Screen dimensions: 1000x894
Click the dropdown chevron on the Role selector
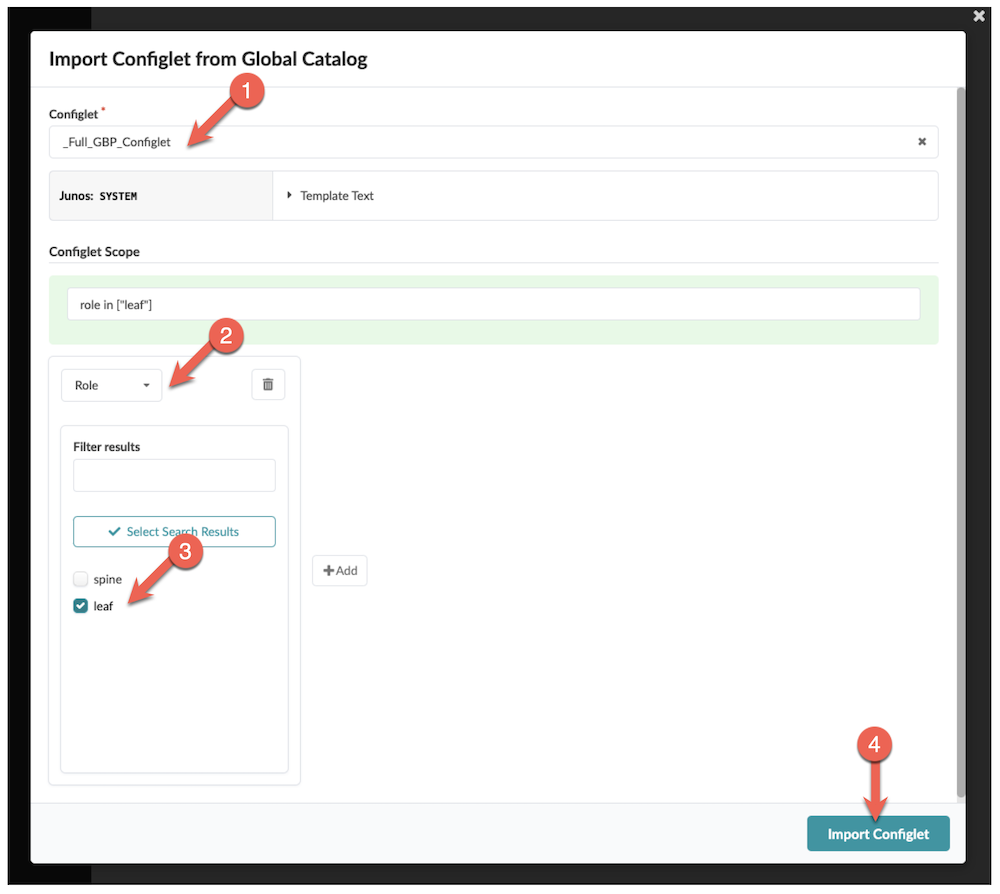146,385
